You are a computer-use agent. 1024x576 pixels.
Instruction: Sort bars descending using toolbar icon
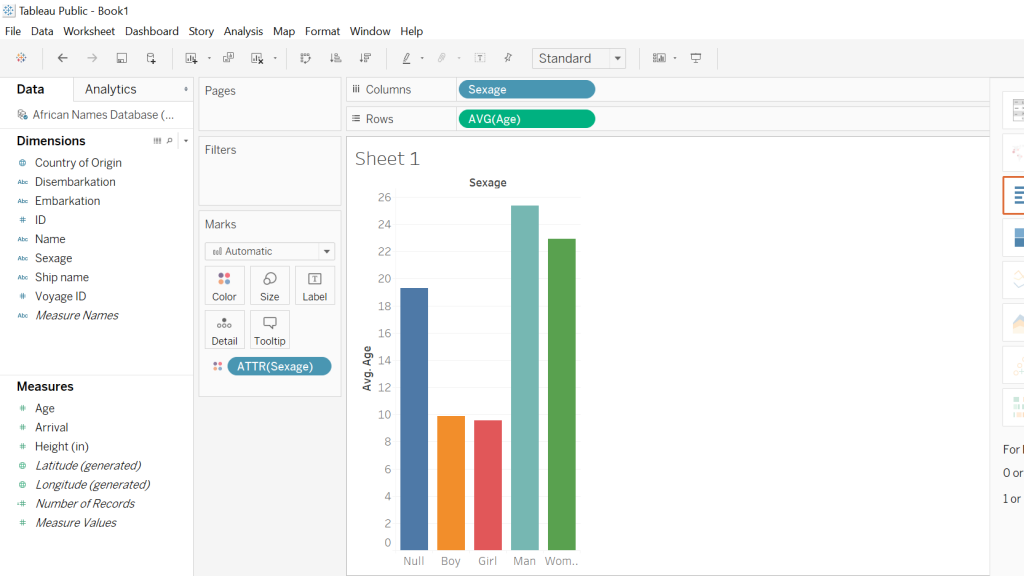365,58
